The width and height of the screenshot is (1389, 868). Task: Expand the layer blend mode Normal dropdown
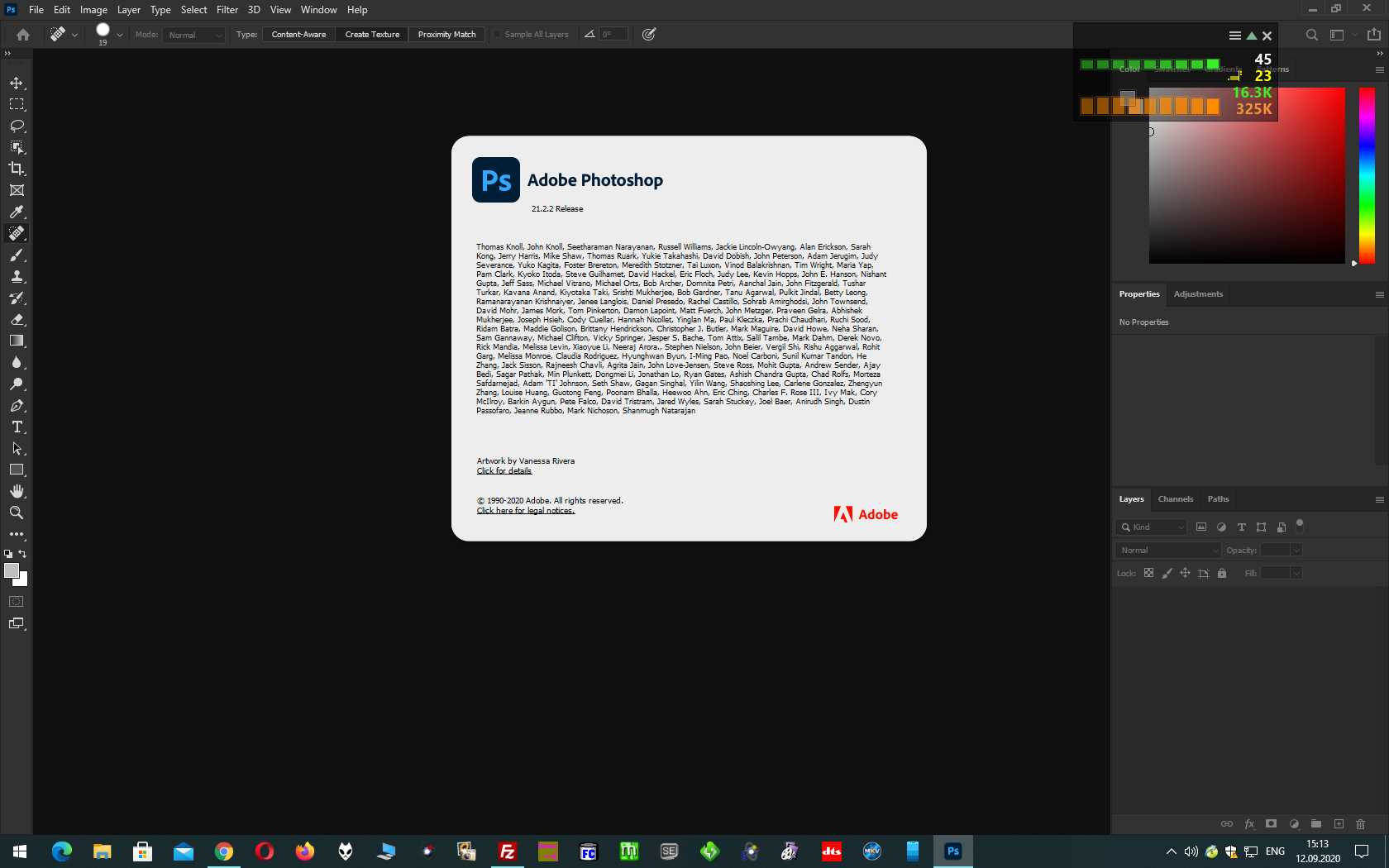[1167, 551]
